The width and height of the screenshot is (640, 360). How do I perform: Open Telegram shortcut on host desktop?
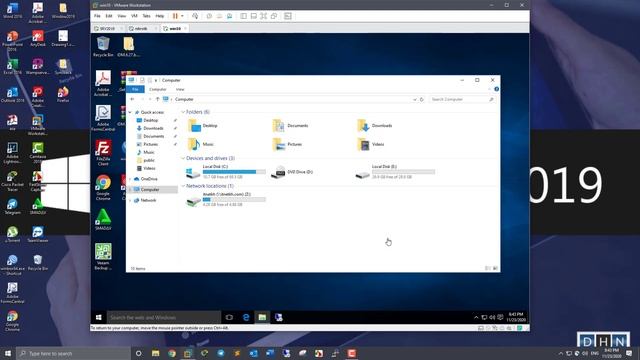coord(12,207)
